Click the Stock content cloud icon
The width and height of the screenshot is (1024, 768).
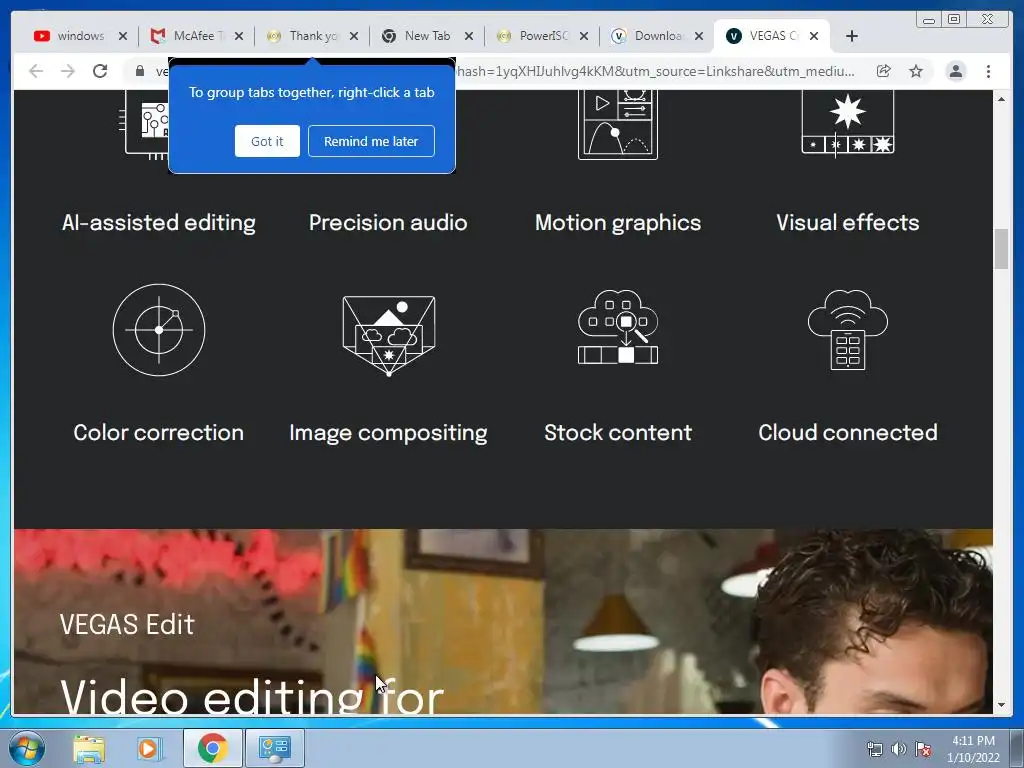point(618,327)
